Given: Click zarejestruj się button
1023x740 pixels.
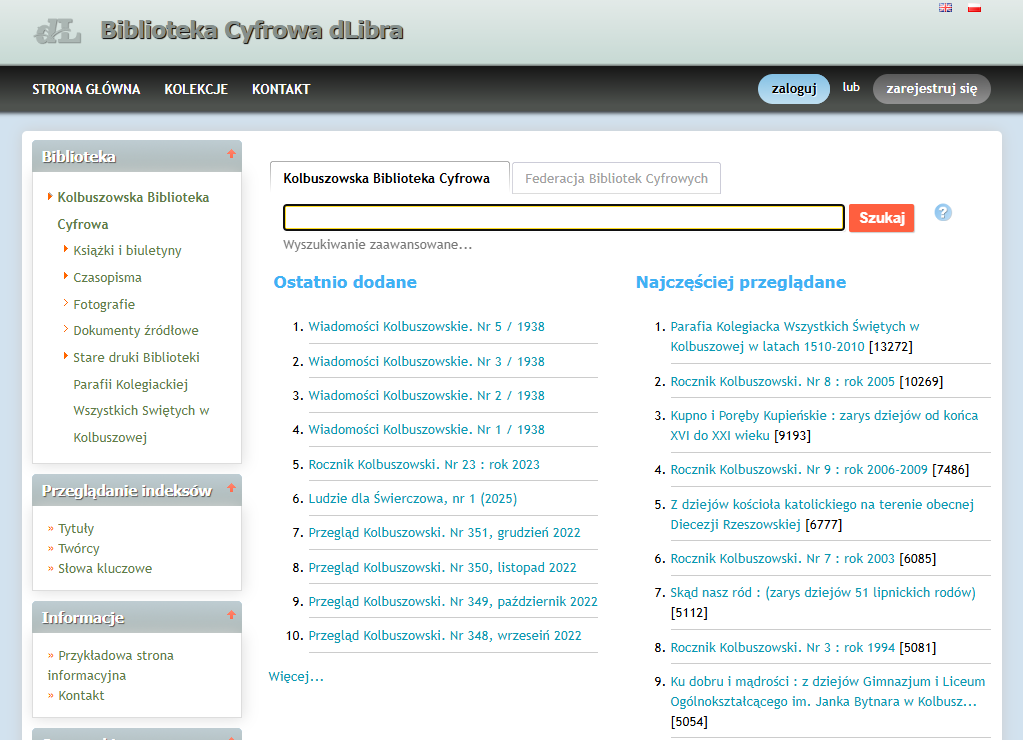Looking at the screenshot, I should pyautogui.click(x=932, y=89).
